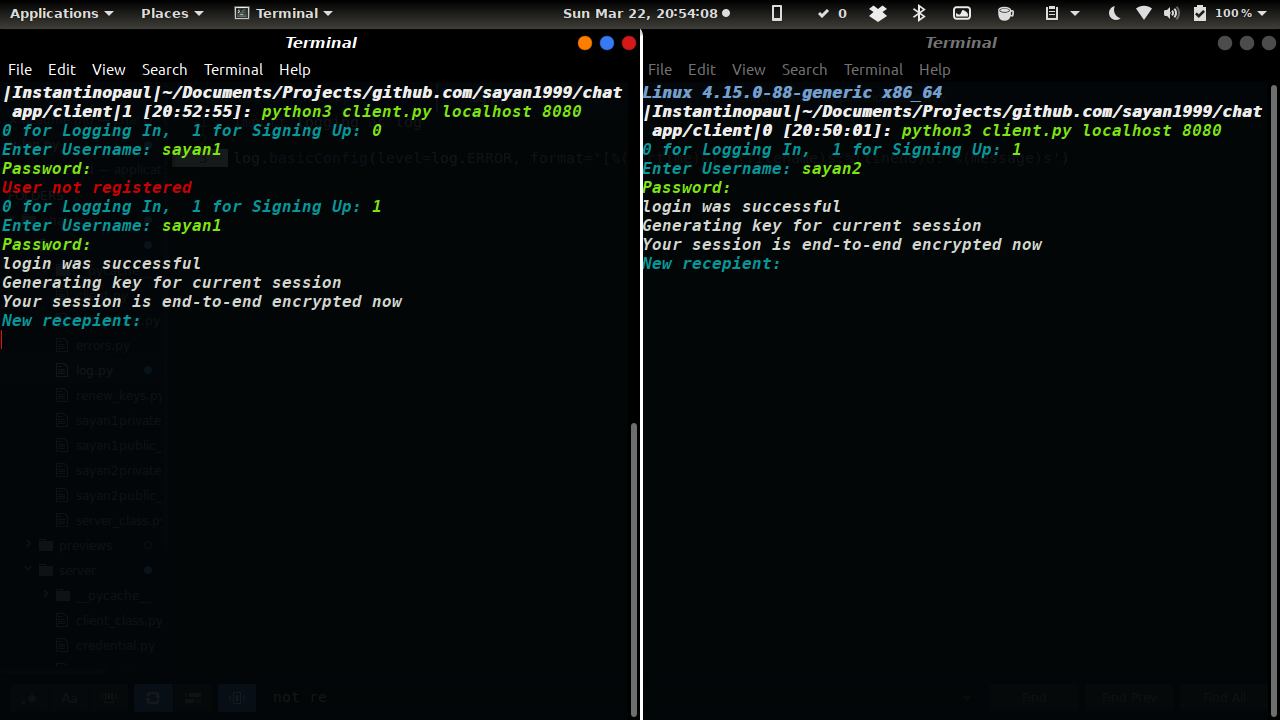Open Edit menu in right terminal
This screenshot has height=720, width=1280.
click(x=702, y=70)
